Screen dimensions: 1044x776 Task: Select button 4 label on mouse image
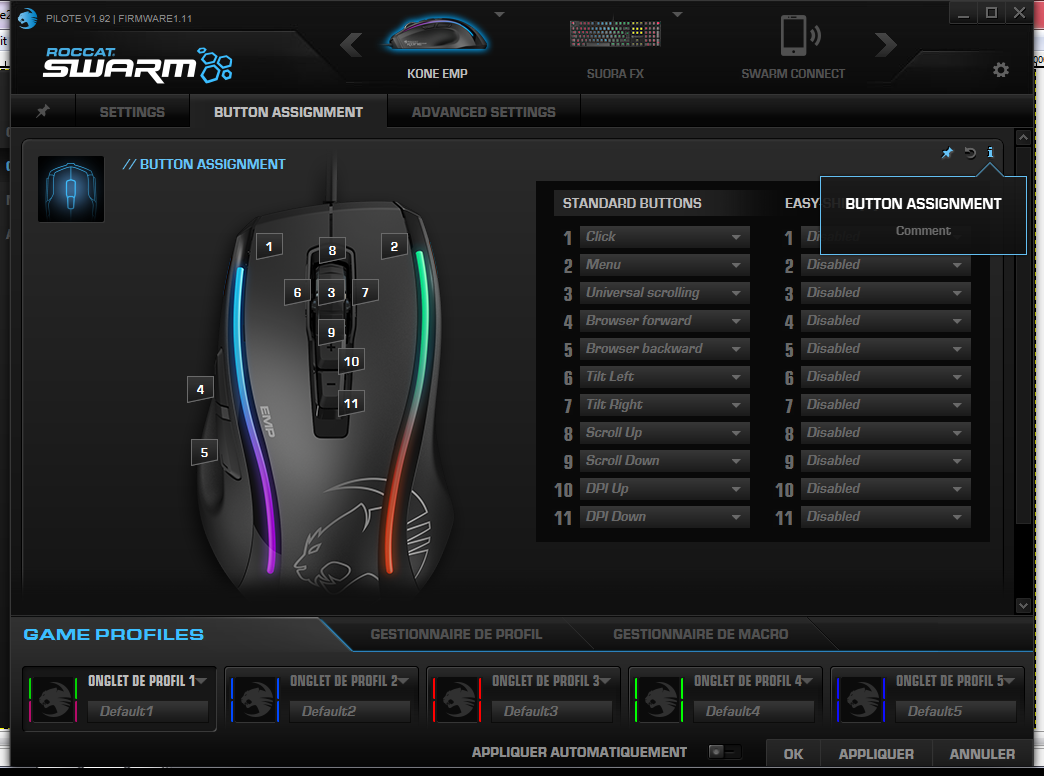[201, 389]
